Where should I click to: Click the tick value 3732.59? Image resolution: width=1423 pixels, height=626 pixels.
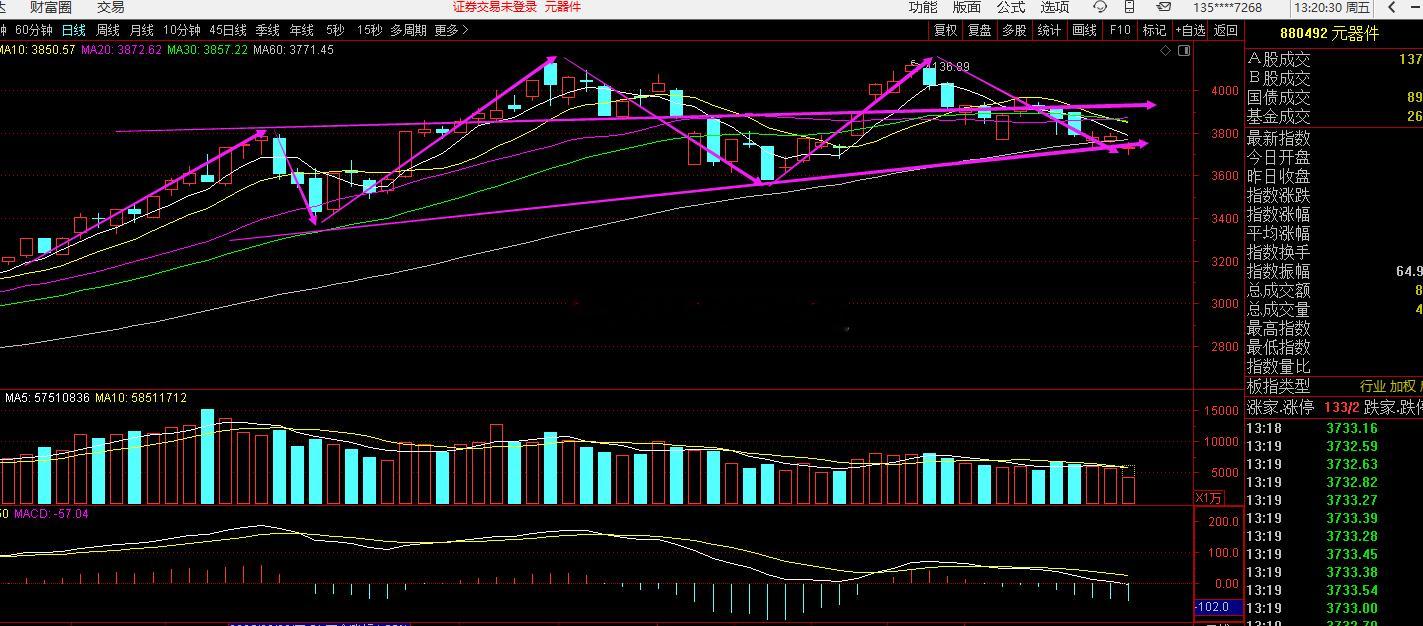(1352, 446)
